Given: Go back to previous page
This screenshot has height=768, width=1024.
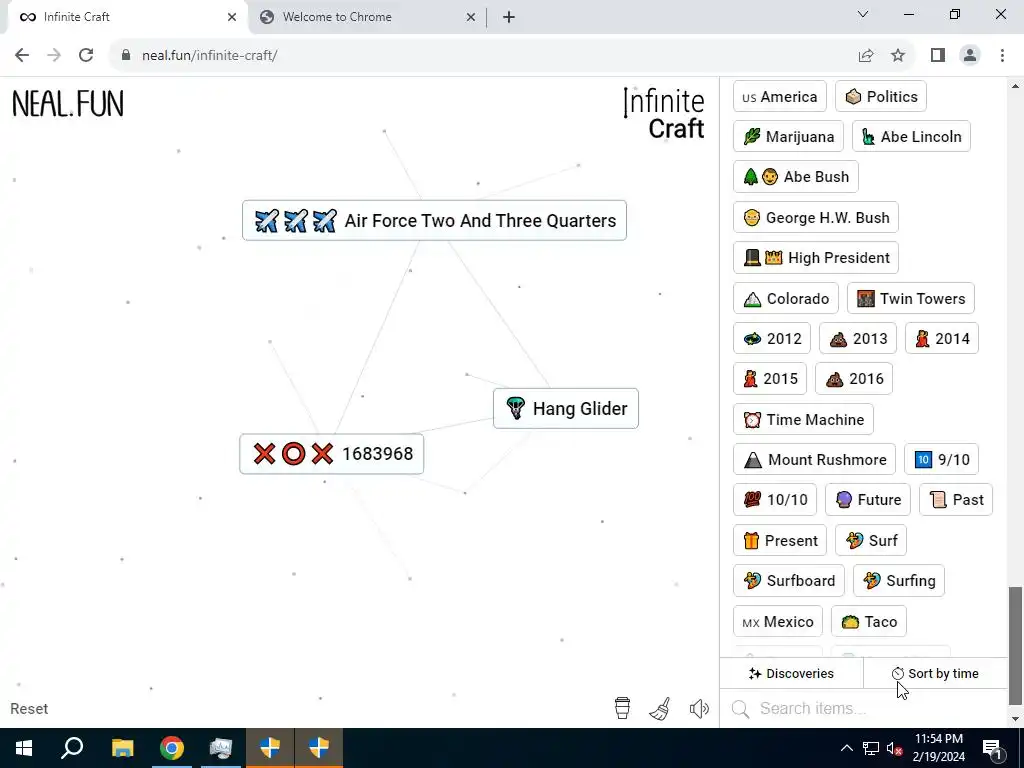Looking at the screenshot, I should [22, 56].
